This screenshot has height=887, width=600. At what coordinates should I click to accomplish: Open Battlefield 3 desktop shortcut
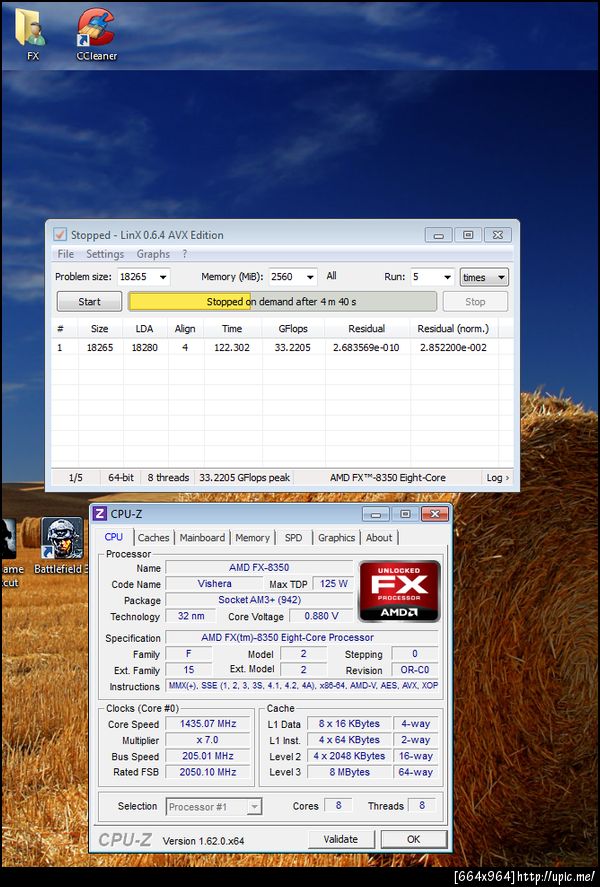point(62,546)
